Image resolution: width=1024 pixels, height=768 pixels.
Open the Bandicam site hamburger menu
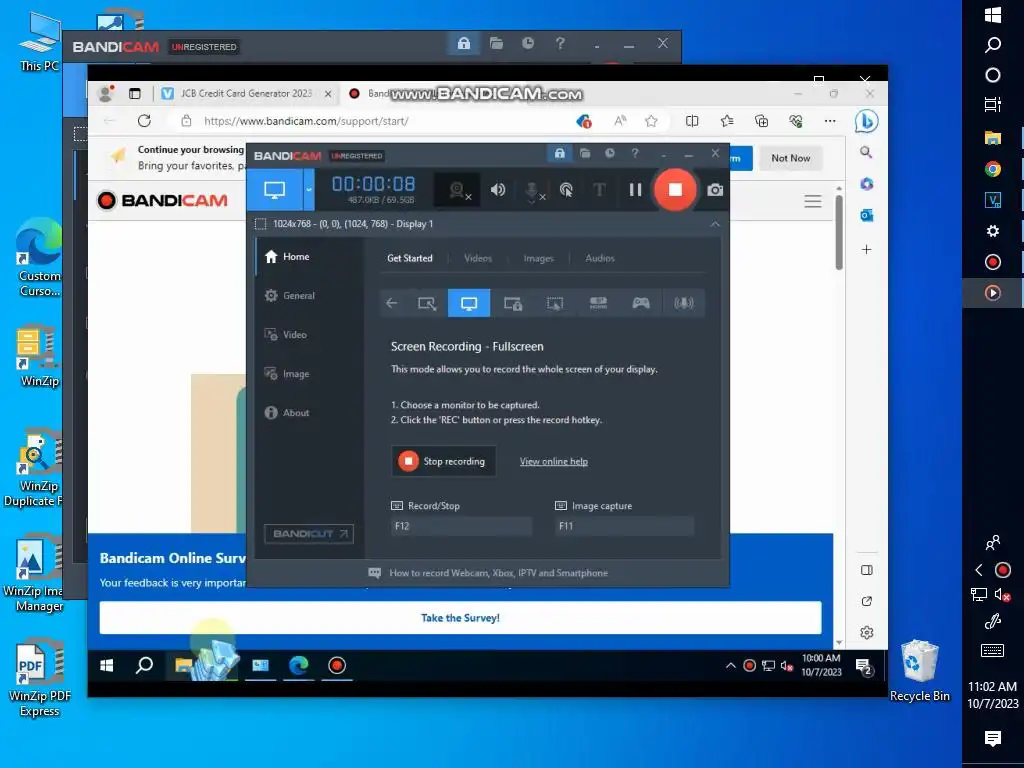(x=812, y=201)
